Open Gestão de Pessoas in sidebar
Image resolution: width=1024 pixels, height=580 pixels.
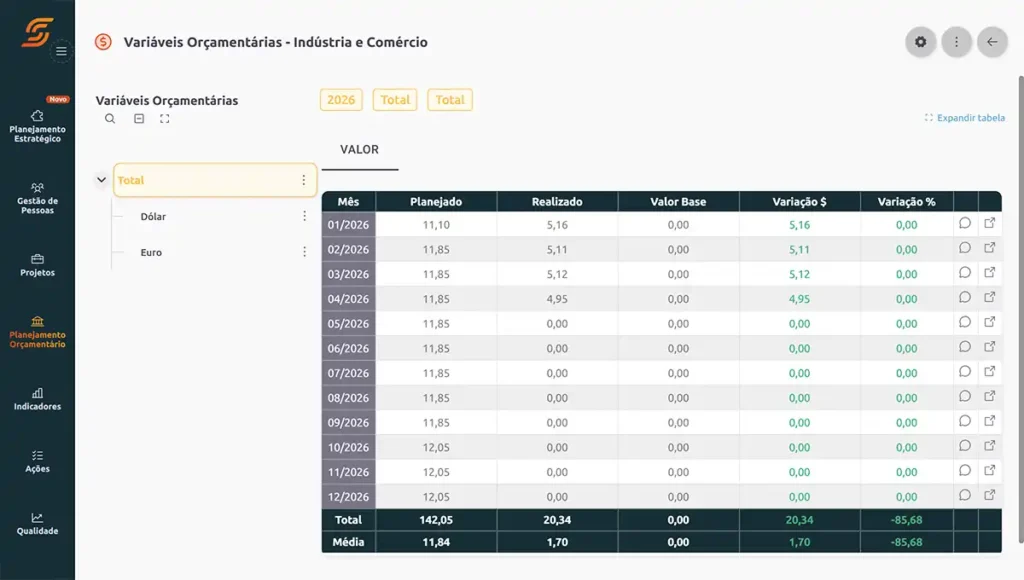point(37,199)
